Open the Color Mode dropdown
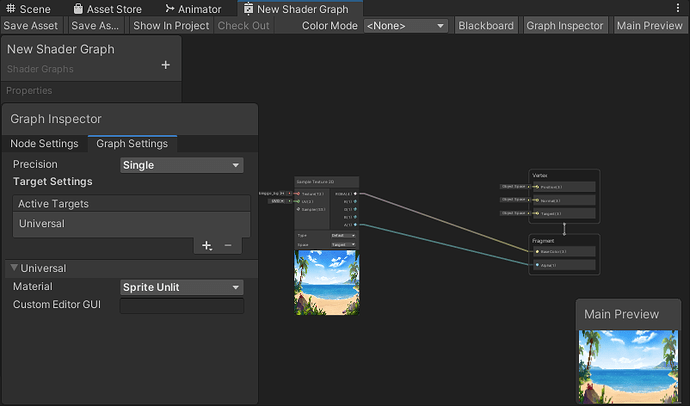Screen dimensions: 690x406 405,26
